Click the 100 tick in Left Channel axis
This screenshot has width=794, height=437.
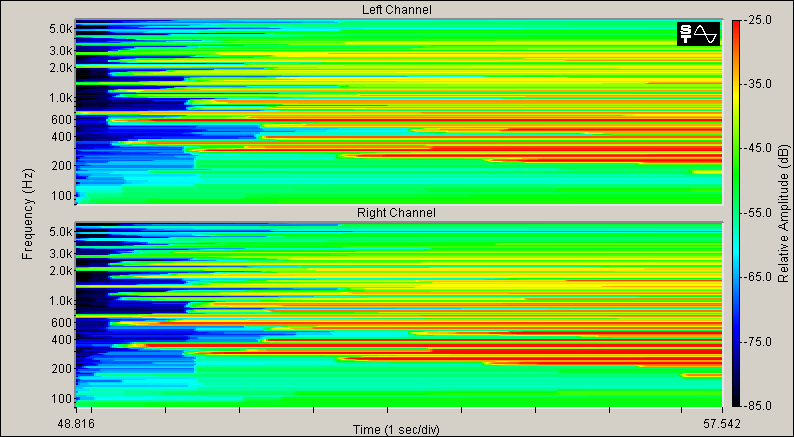tap(62, 195)
